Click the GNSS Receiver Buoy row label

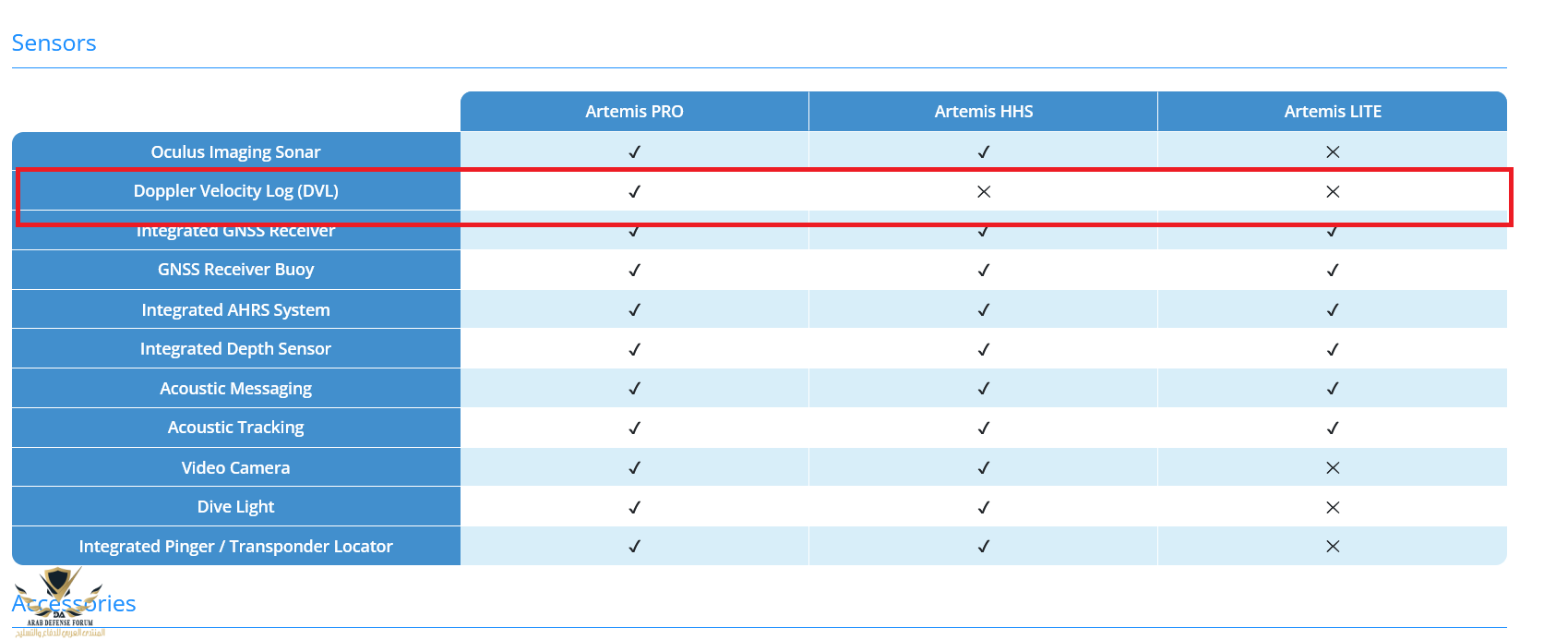(x=235, y=270)
